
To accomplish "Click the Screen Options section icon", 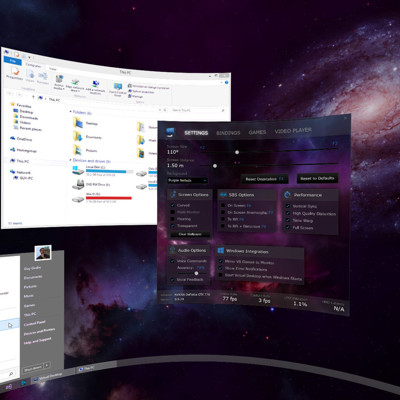I will pyautogui.click(x=173, y=194).
